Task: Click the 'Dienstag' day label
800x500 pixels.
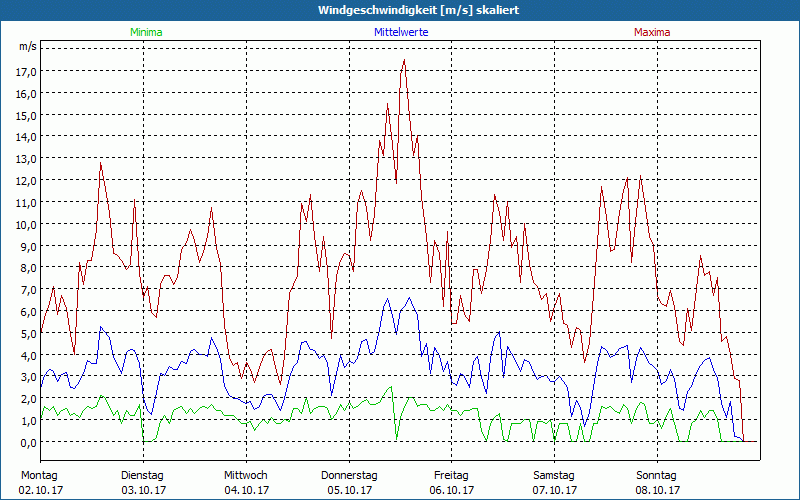Action: (142, 476)
